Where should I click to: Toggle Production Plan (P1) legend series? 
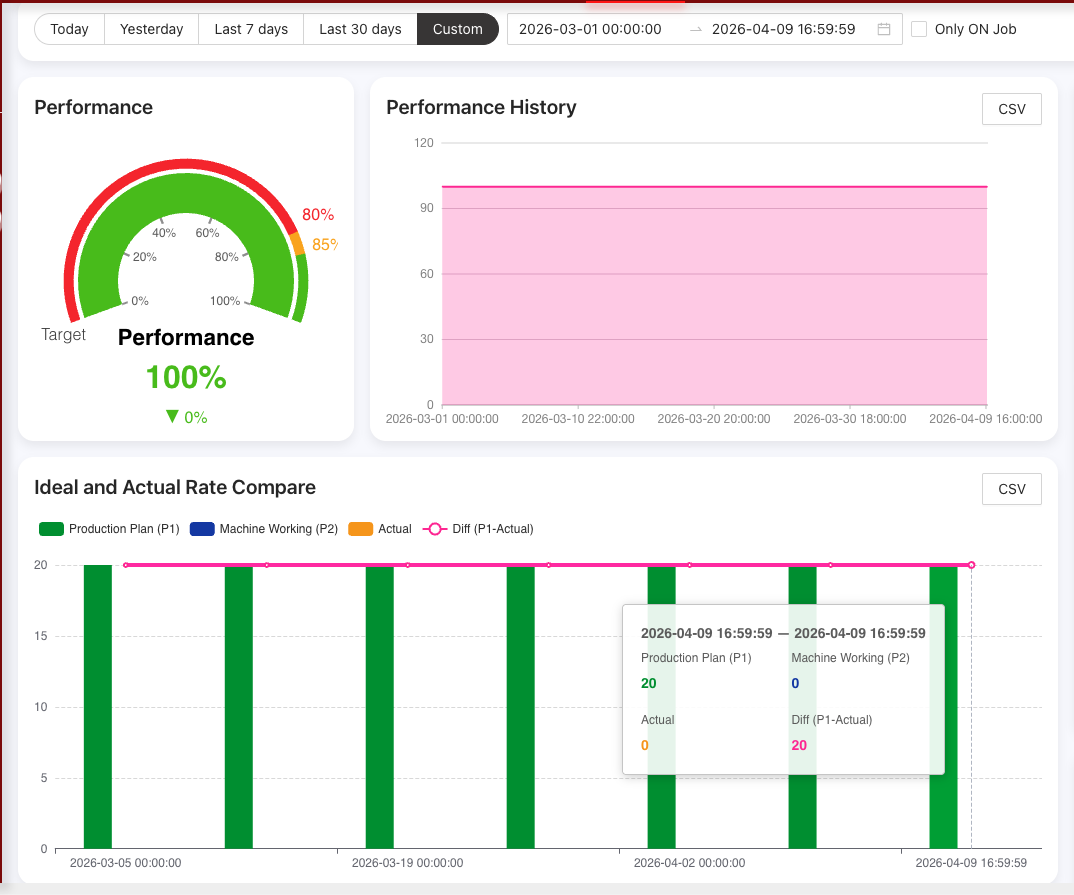point(109,529)
